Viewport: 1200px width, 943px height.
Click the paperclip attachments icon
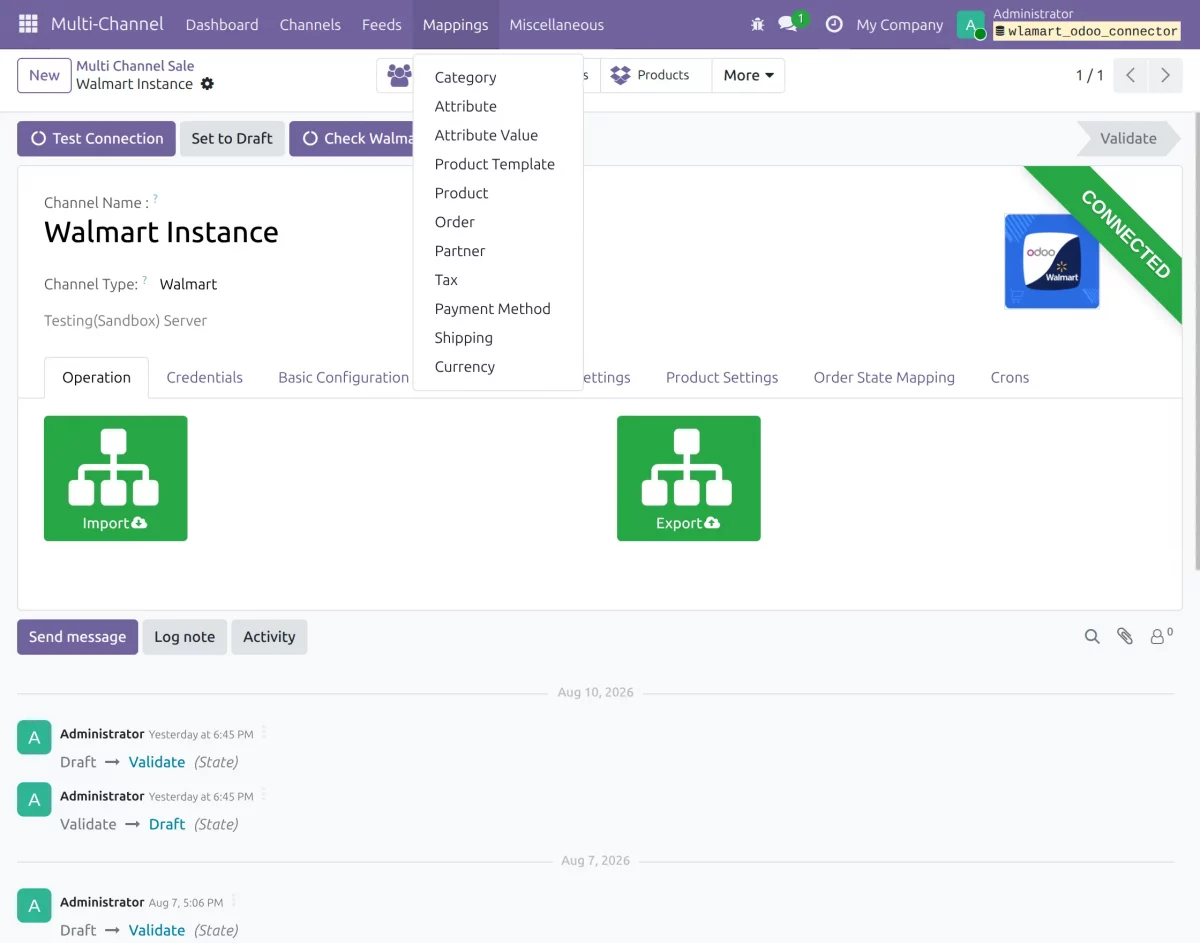(x=1125, y=636)
